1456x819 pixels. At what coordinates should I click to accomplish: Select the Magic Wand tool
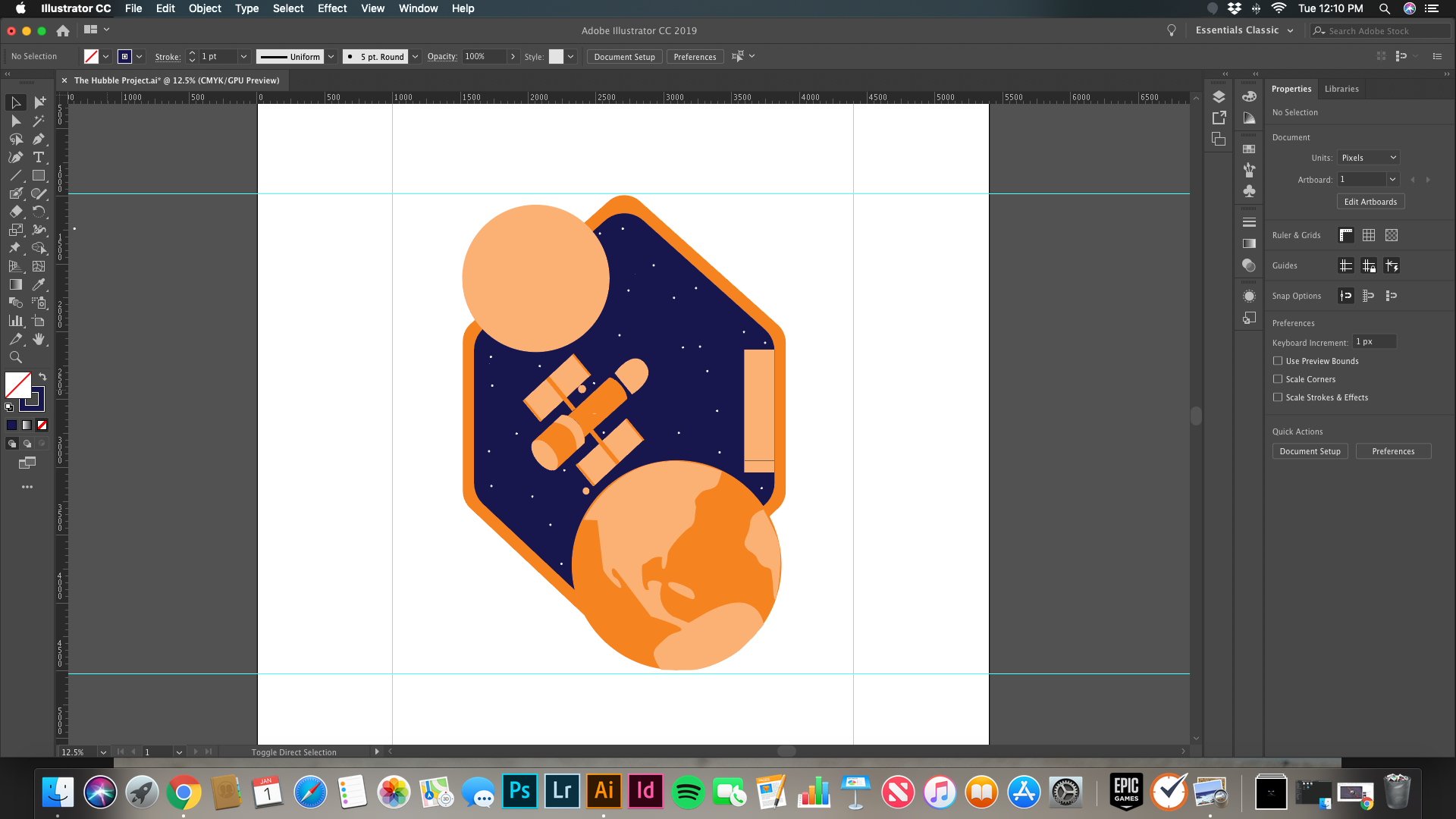(x=39, y=121)
